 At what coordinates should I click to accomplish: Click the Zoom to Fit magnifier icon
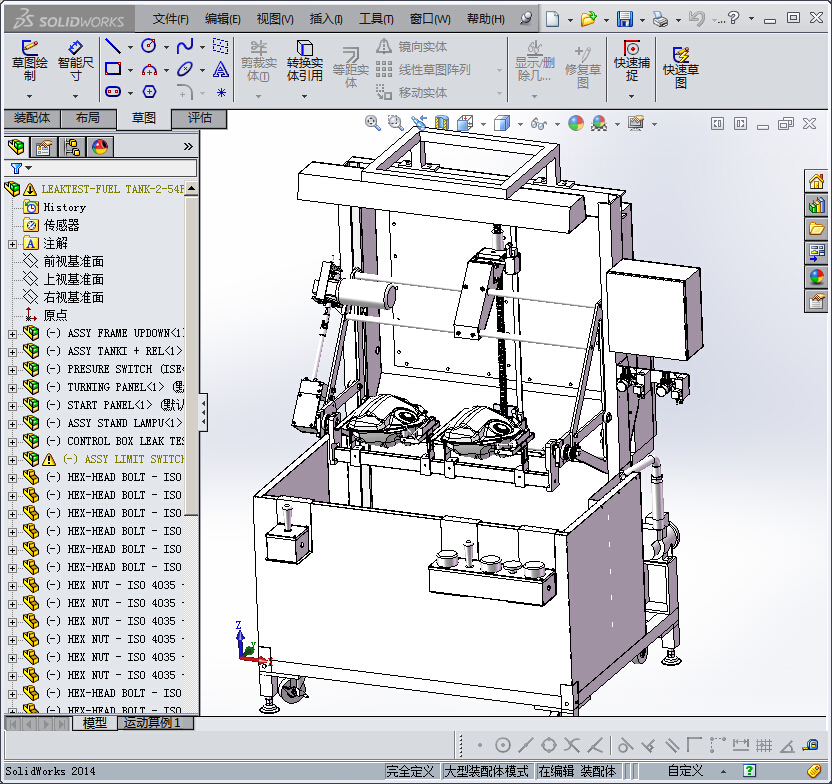[x=373, y=123]
